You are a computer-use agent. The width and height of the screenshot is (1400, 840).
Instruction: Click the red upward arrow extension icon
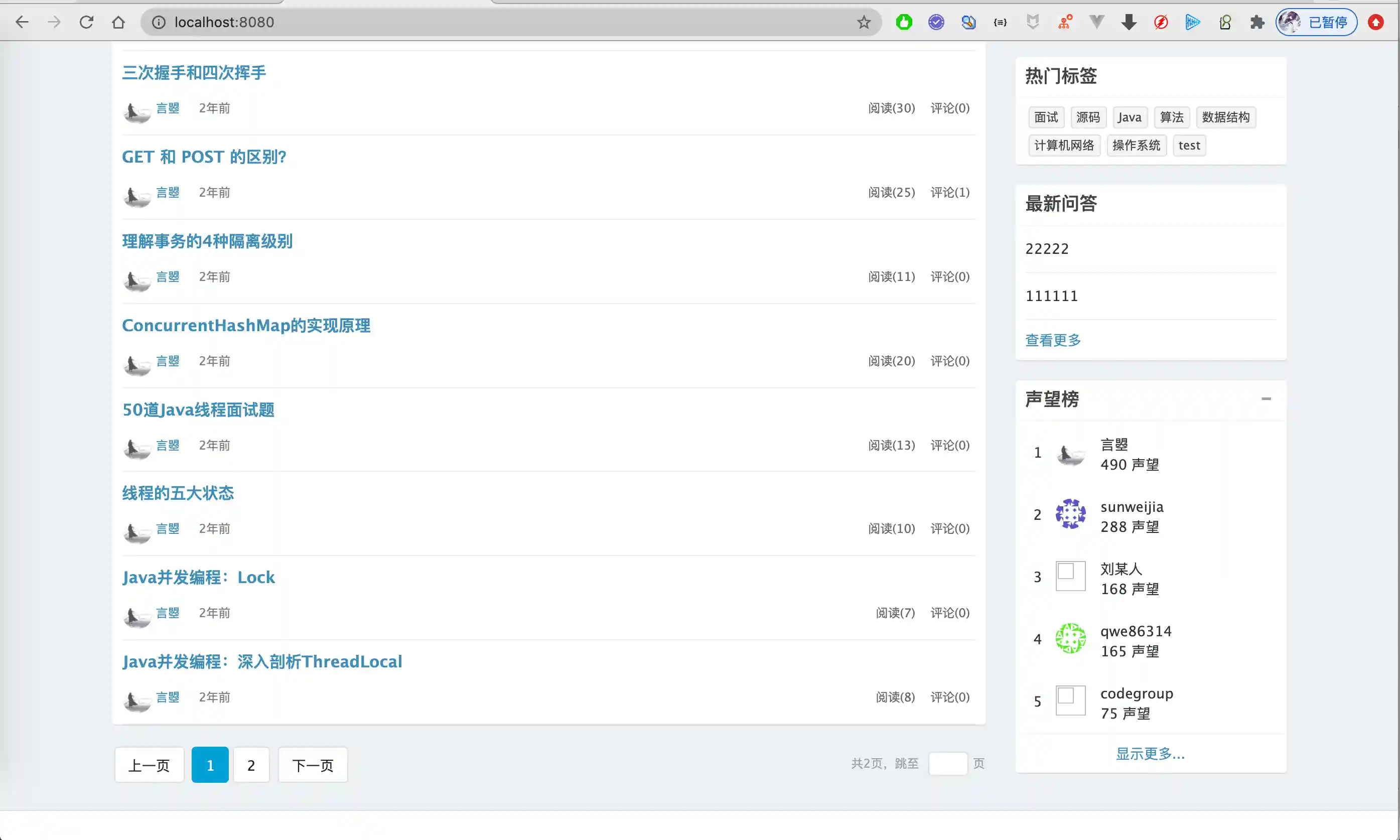[x=1377, y=22]
